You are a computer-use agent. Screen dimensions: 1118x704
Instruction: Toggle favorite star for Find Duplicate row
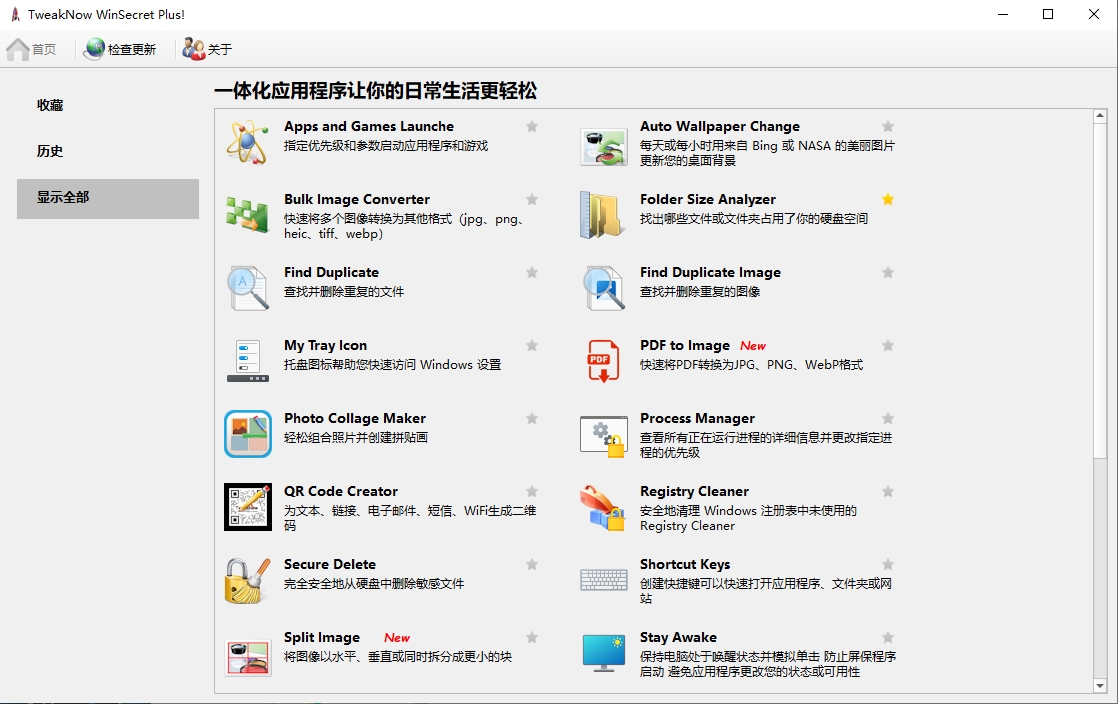(x=532, y=272)
